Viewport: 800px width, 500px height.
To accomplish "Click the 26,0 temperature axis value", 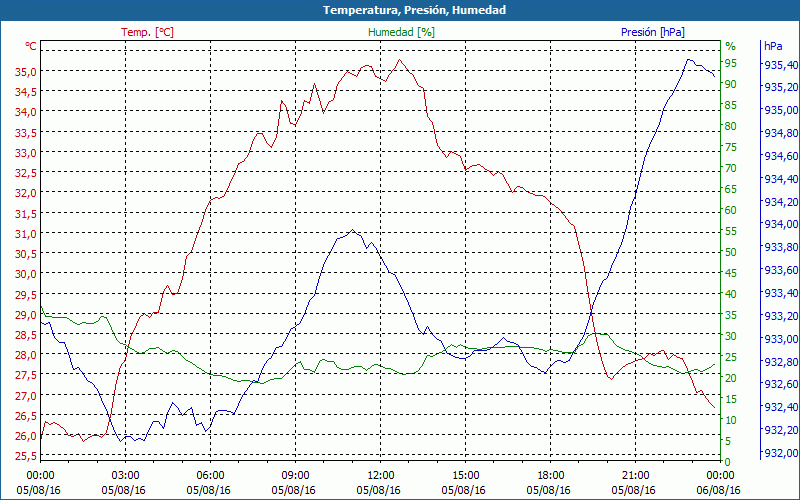I will (25, 436).
